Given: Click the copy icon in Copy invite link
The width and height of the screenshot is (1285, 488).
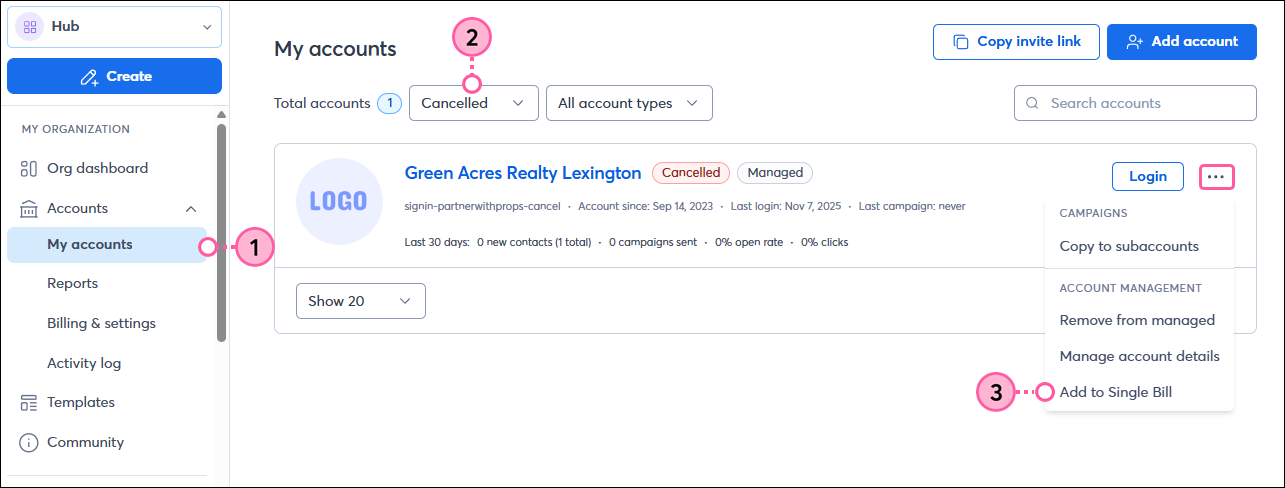Looking at the screenshot, I should pos(961,42).
